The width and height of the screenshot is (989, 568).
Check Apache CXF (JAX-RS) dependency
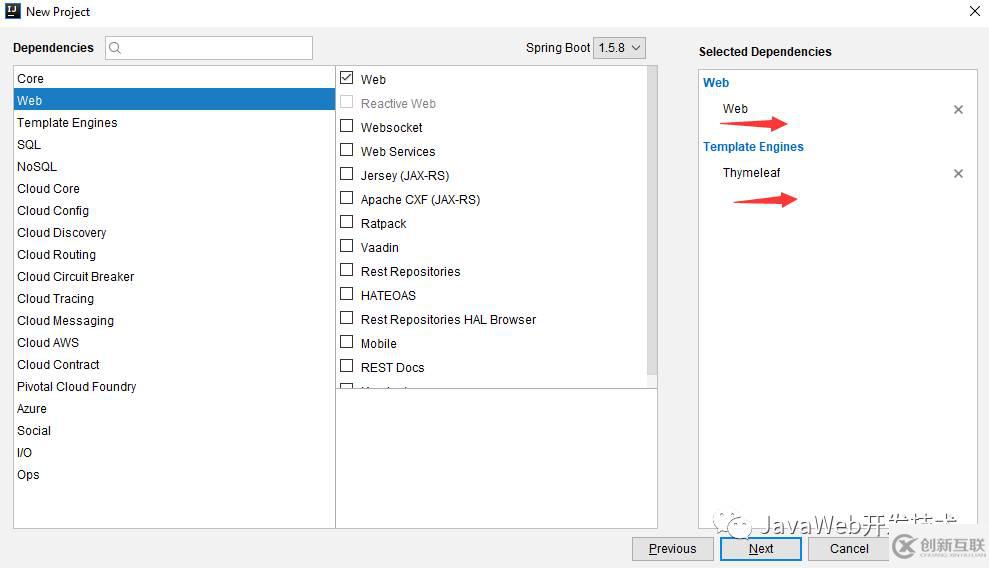pyautogui.click(x=346, y=198)
